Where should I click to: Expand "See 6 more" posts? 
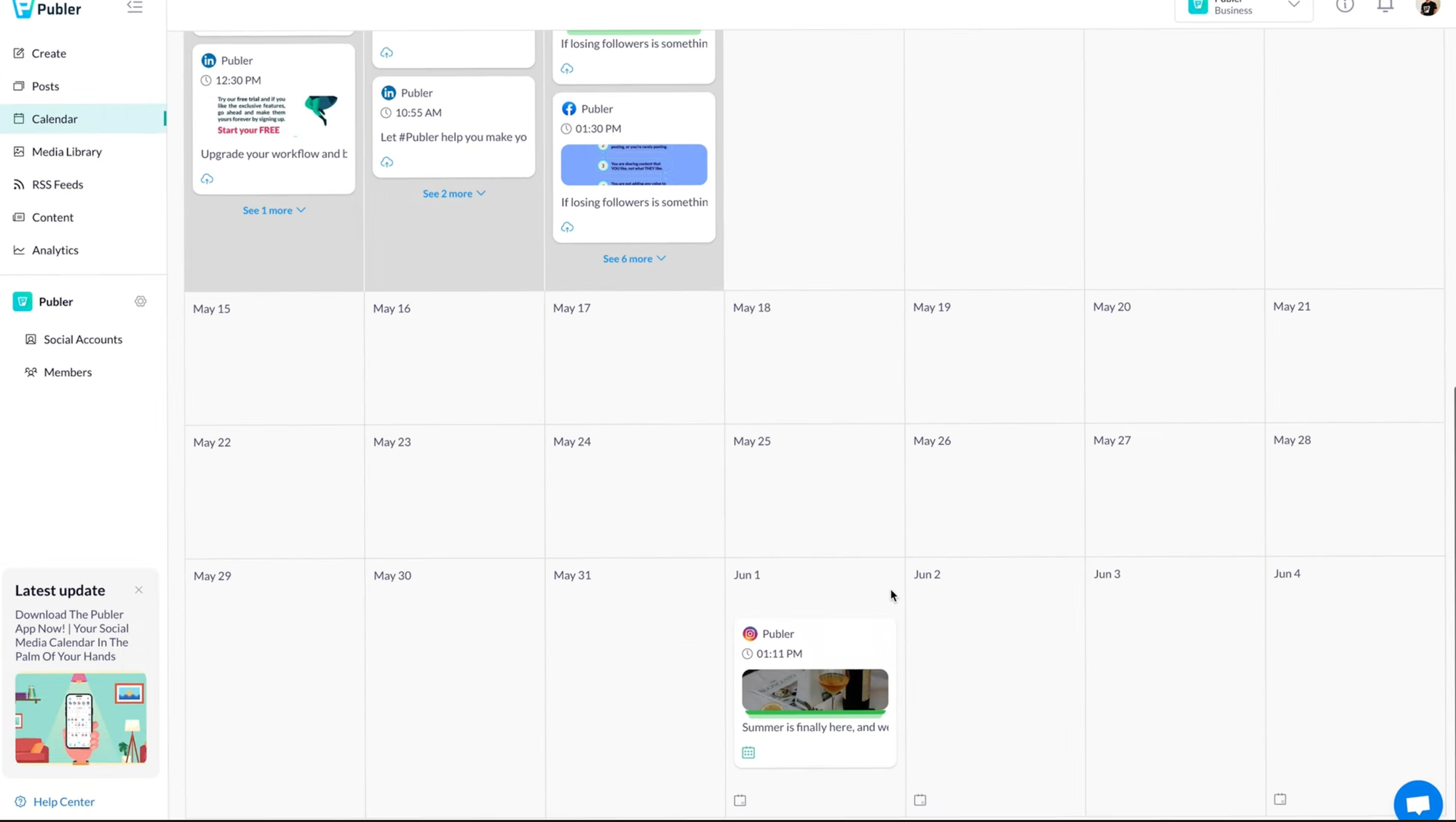click(633, 258)
